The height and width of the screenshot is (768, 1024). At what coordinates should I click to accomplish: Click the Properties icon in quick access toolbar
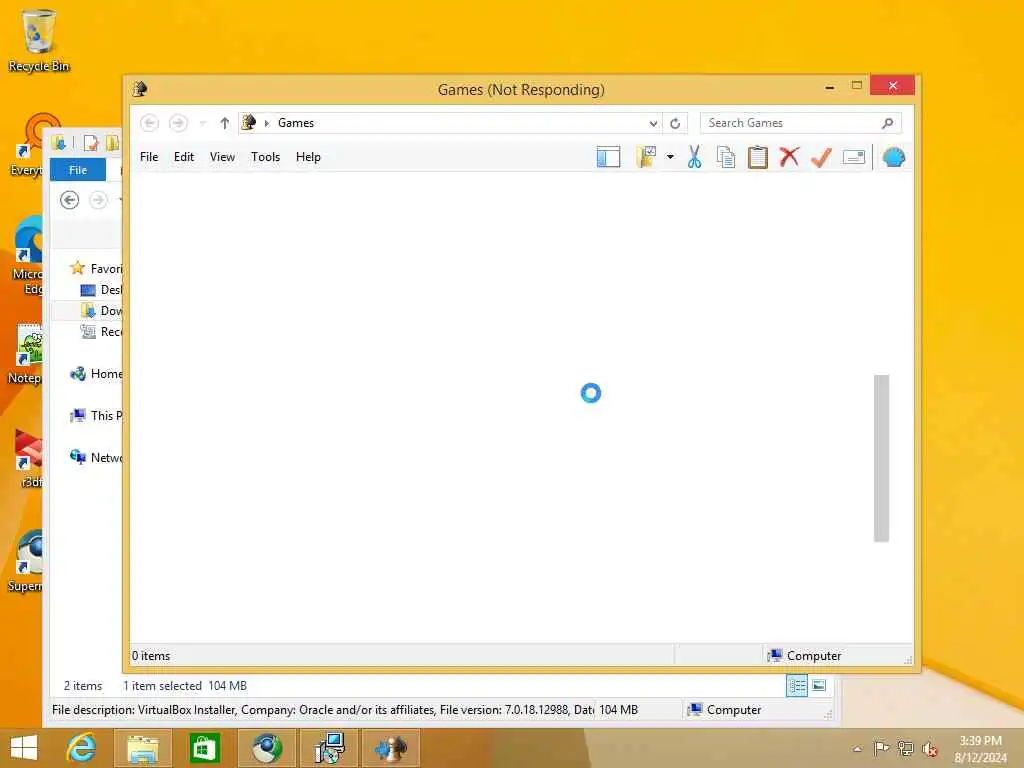point(91,142)
